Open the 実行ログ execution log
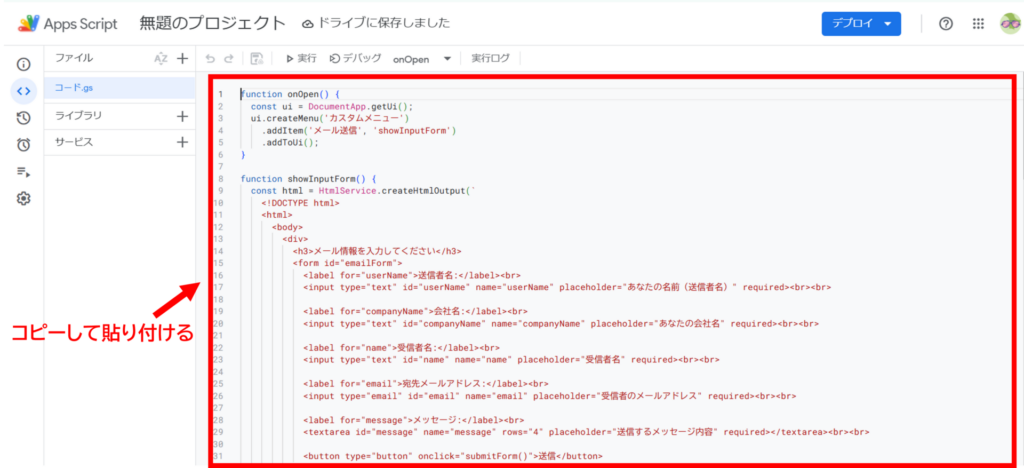The image size is (1024, 468). pos(490,59)
